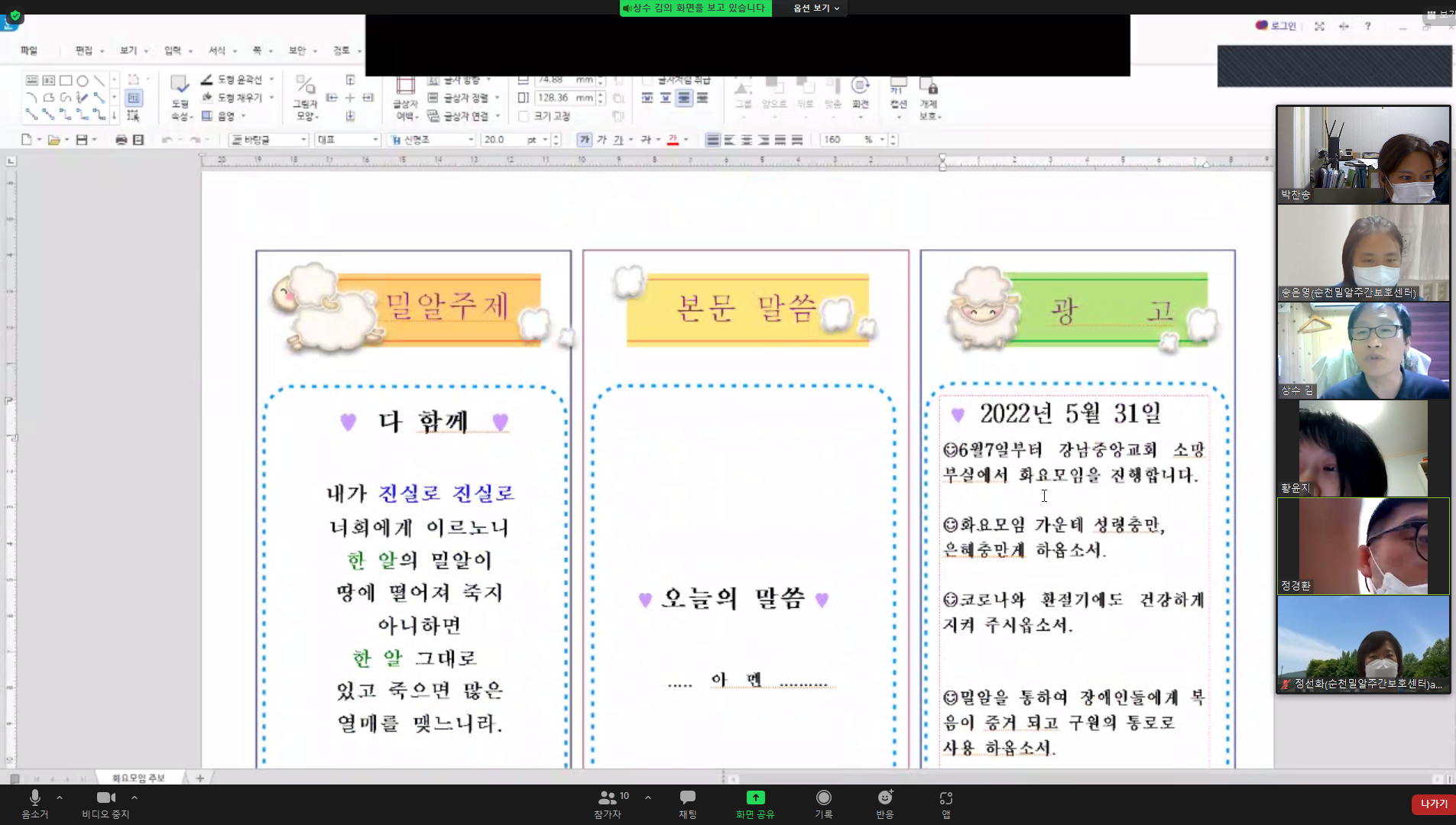Viewport: 1456px width, 825px height.
Task: Toggle bold 가 formatting button
Action: (x=585, y=140)
